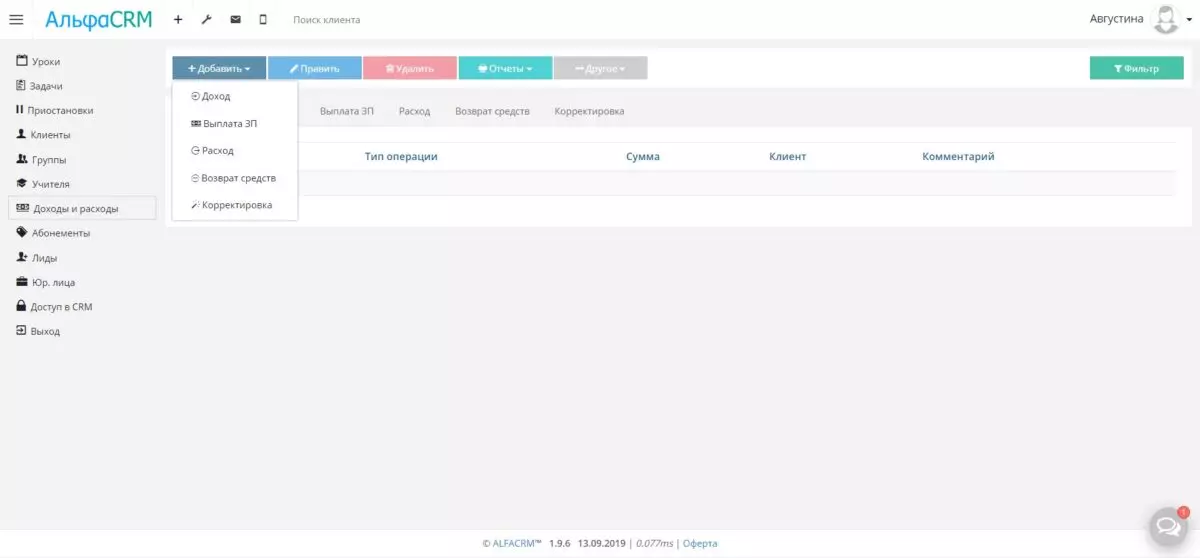Viewport: 1200px width, 558px height.
Task: Click the pause icon beside Приостановки
Action: coord(19,110)
